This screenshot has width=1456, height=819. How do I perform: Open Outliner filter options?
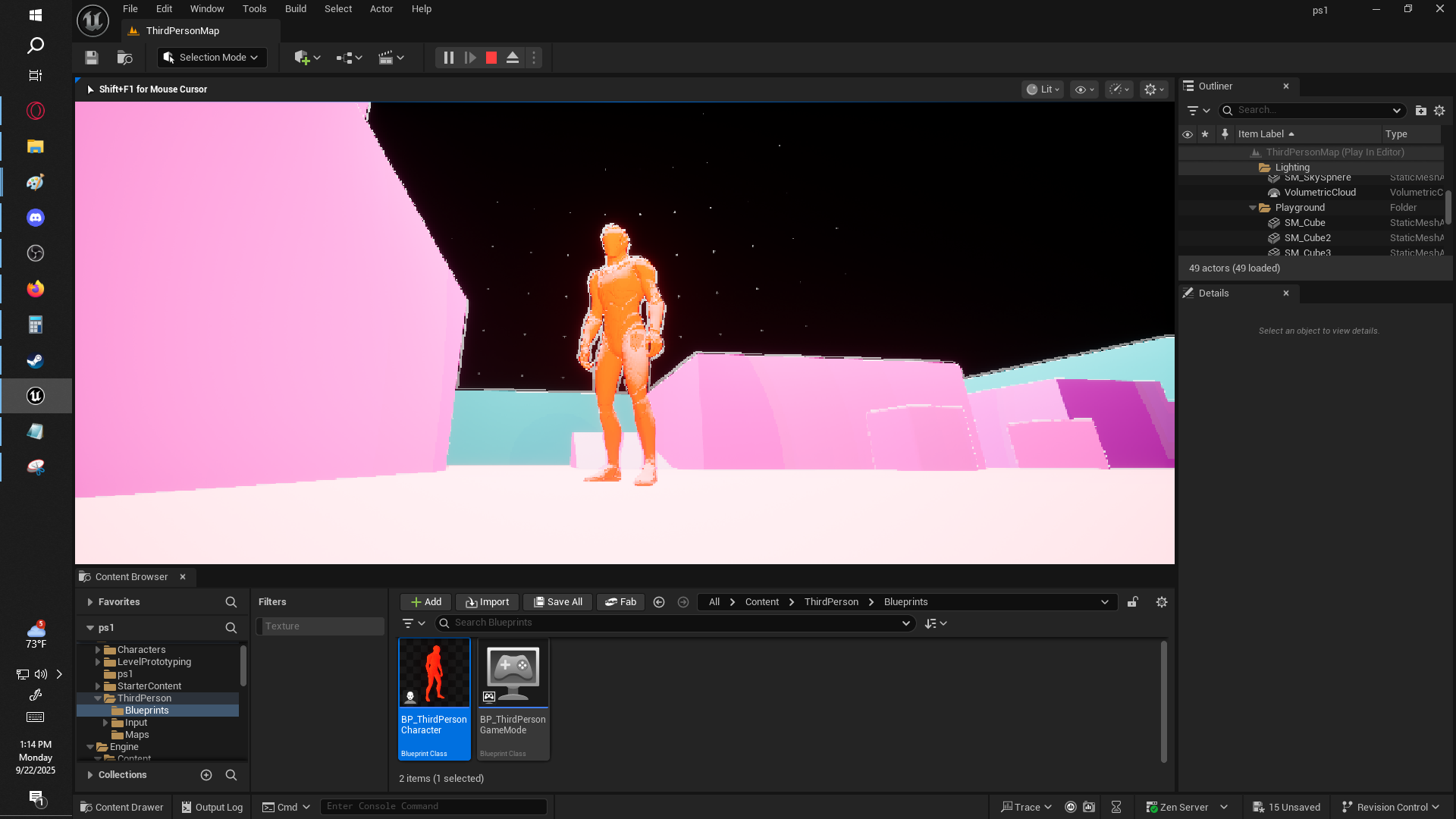1198,111
